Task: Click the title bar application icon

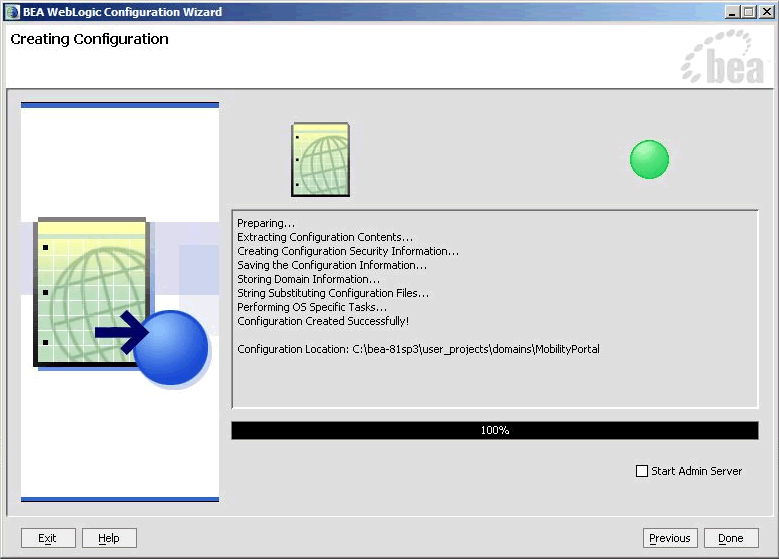Action: pyautogui.click(x=12, y=12)
